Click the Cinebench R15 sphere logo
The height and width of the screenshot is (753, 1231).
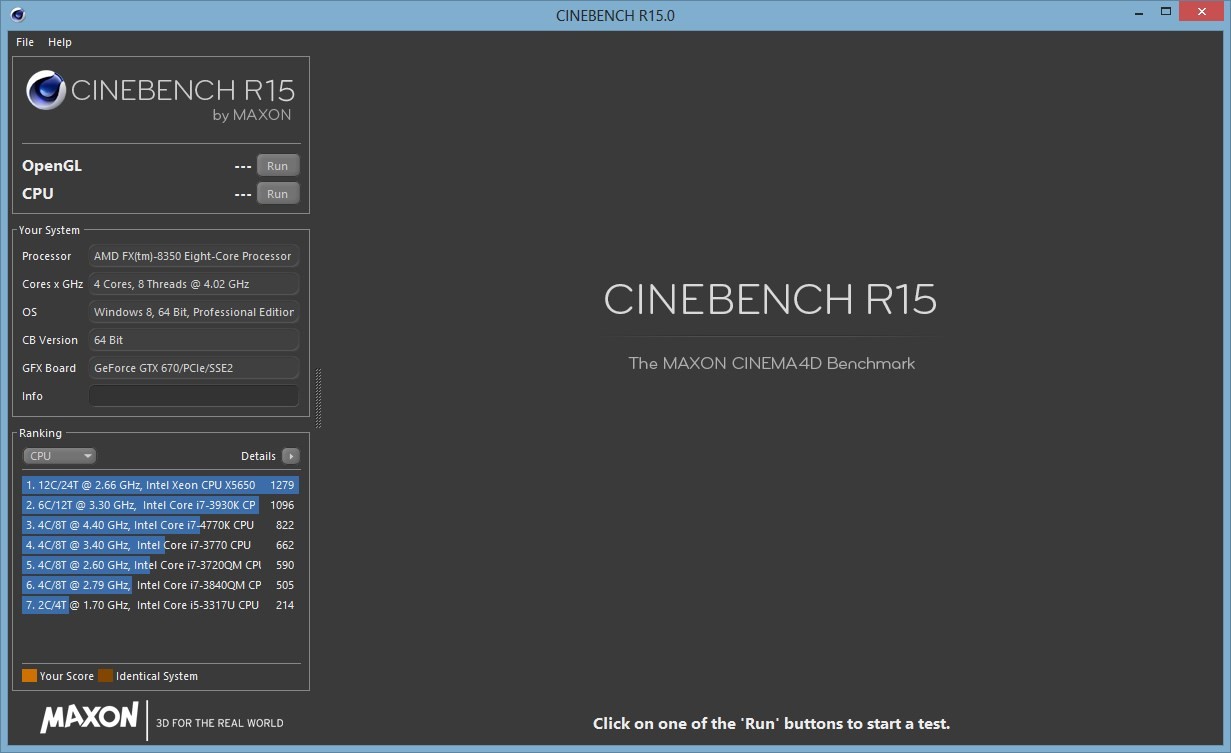[x=45, y=90]
